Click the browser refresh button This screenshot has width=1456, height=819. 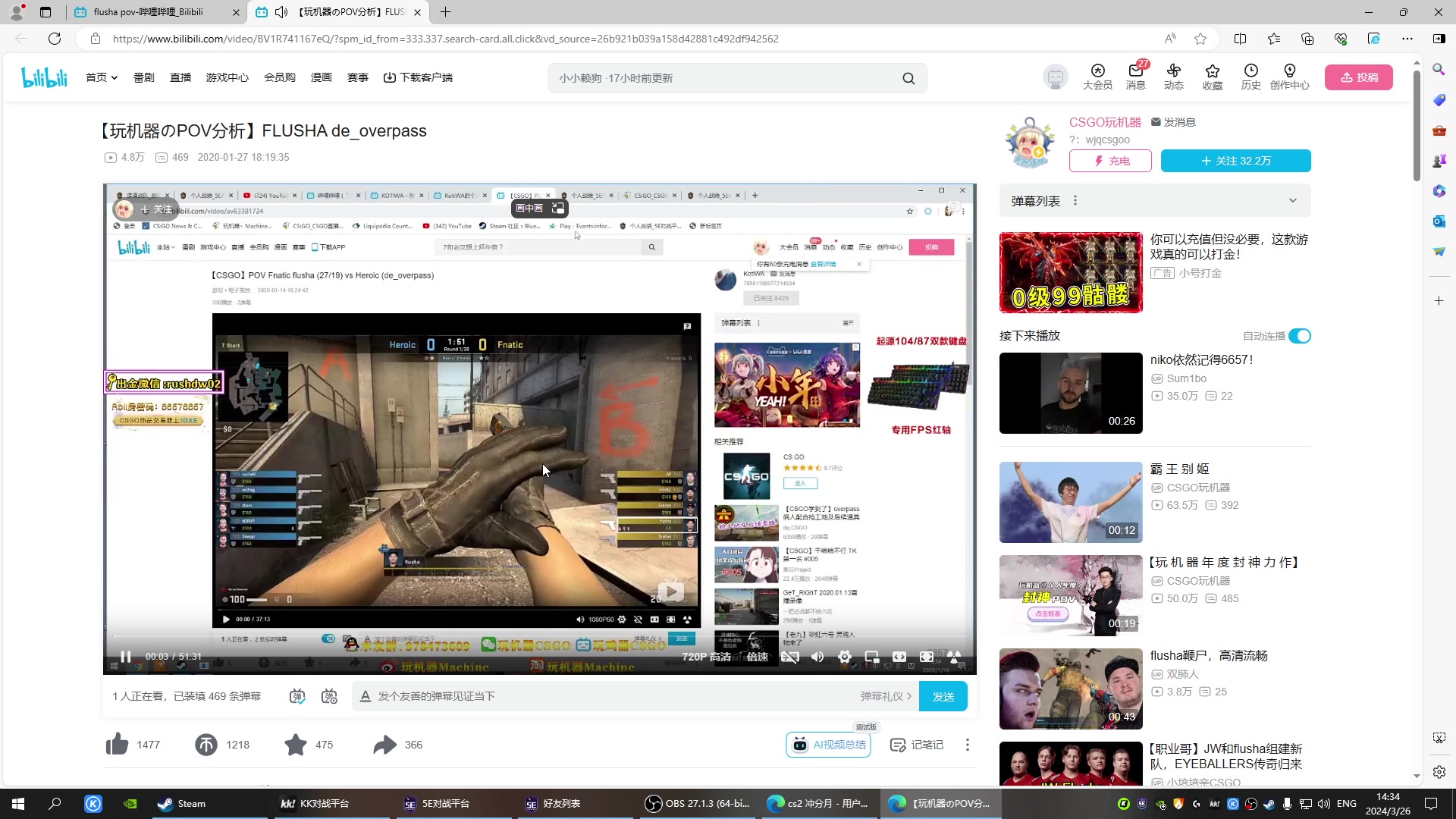click(55, 39)
